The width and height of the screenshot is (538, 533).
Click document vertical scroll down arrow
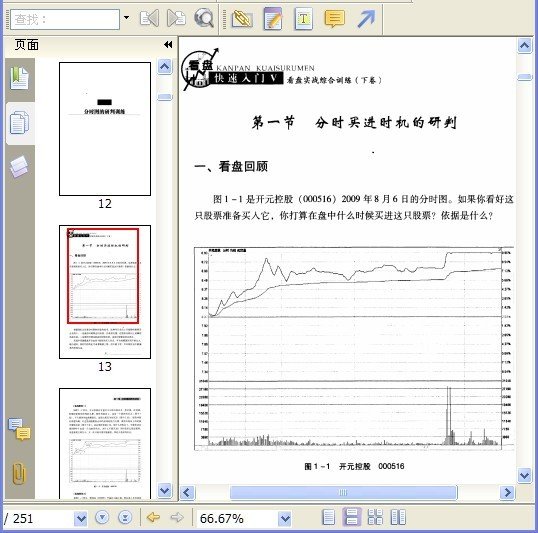[525, 476]
